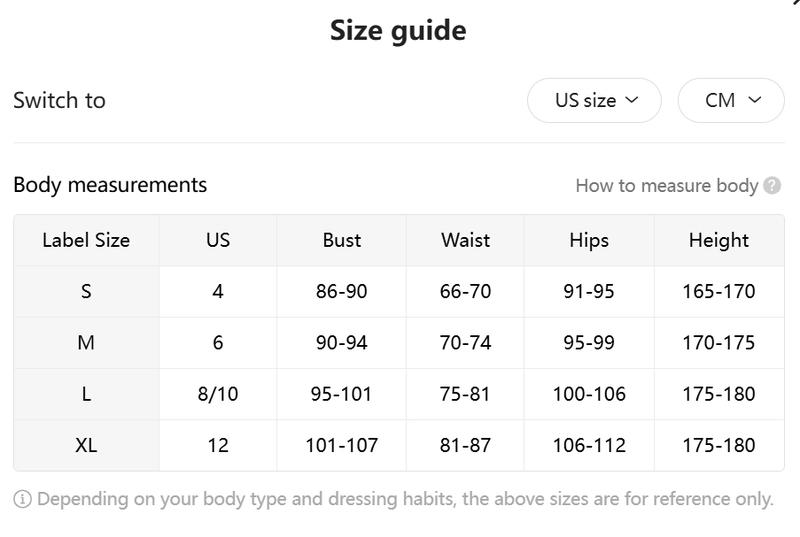800x537 pixels.
Task: Select the US column header
Action: coord(218,240)
